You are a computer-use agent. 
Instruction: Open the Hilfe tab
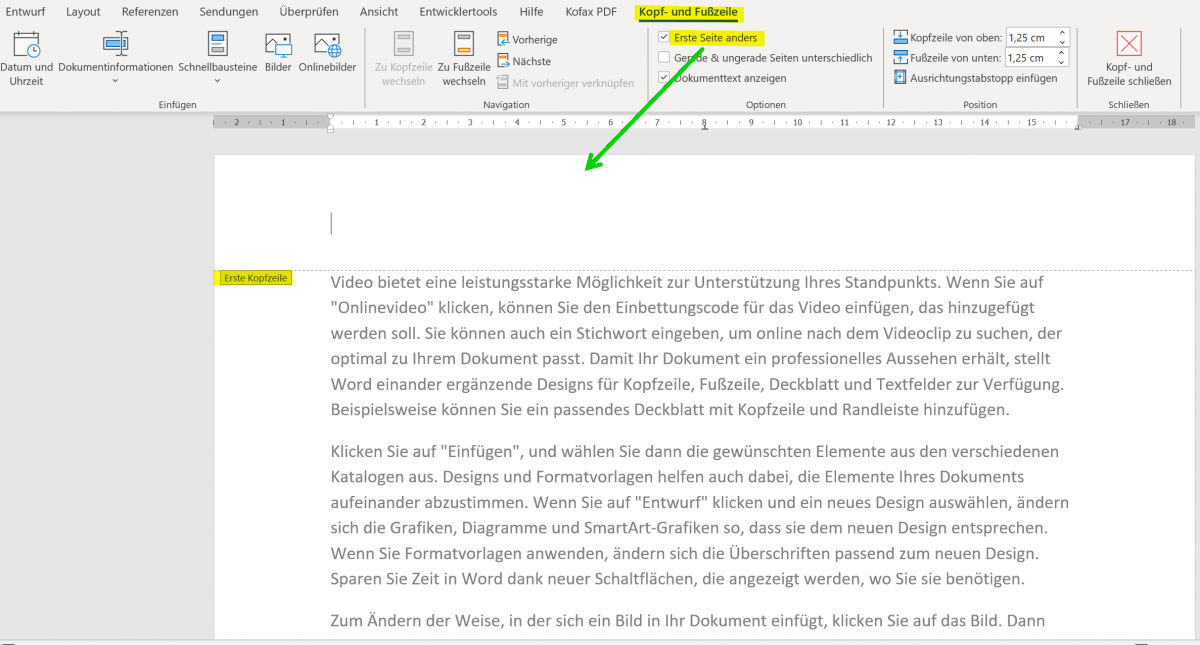(531, 12)
